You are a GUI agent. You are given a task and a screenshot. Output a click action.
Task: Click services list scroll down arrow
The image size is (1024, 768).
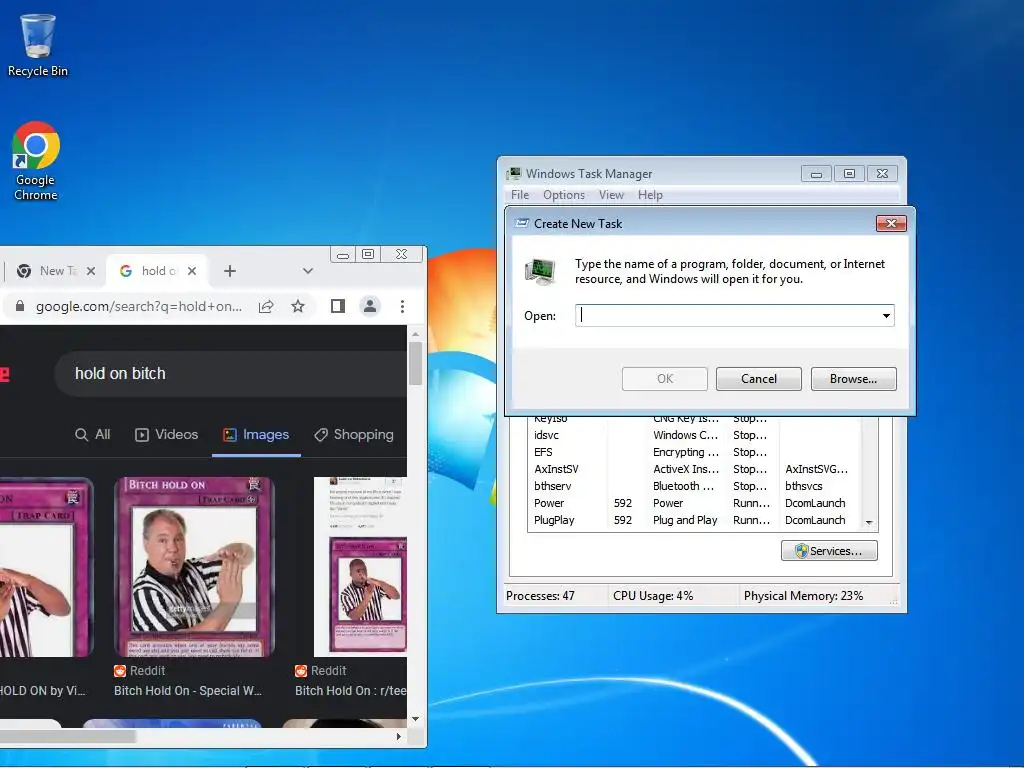pyautogui.click(x=869, y=522)
